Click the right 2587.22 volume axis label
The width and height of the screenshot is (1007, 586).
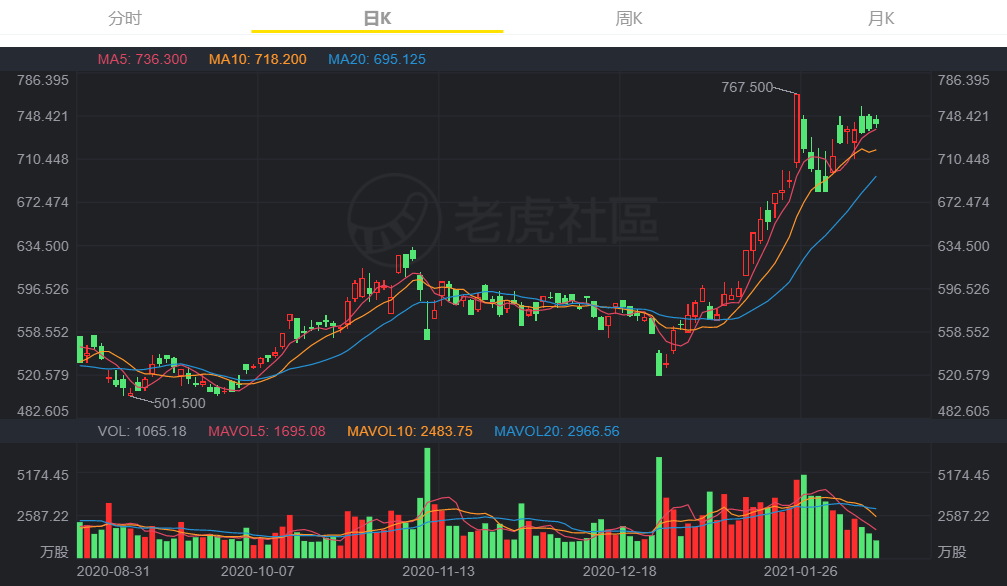pyautogui.click(x=963, y=516)
